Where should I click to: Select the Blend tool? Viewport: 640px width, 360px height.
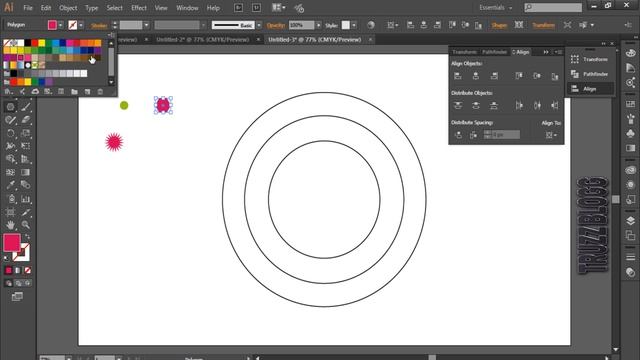[26, 185]
